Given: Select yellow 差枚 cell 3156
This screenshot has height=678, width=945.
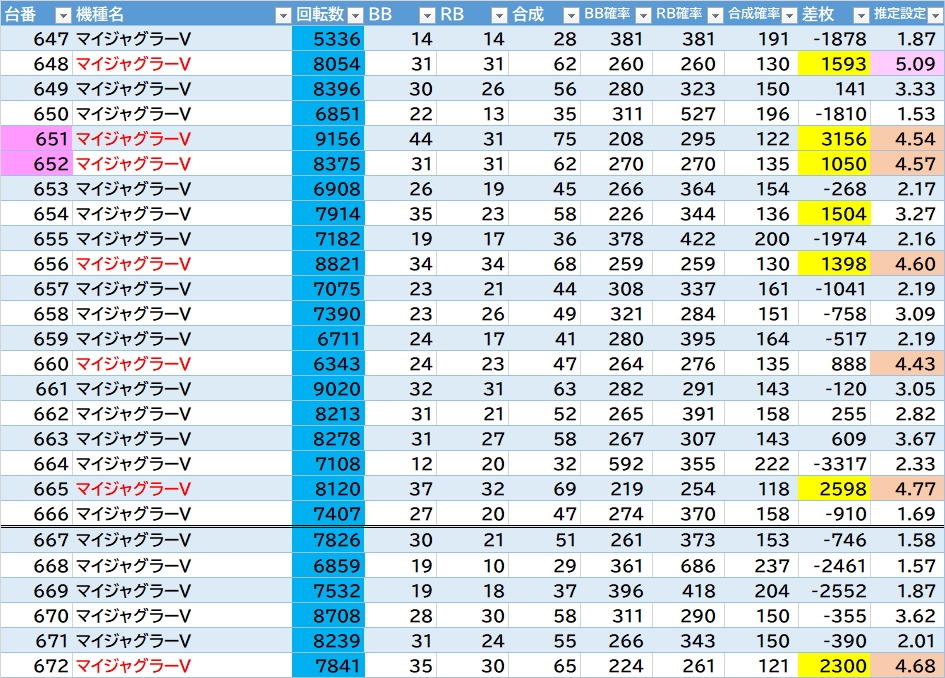Looking at the screenshot, I should point(834,139).
